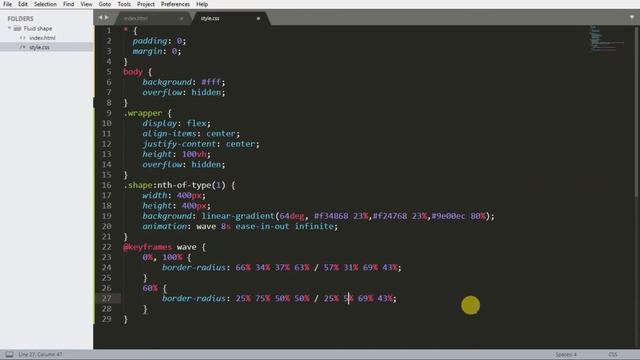Select style.css in the sidebar

point(39,47)
